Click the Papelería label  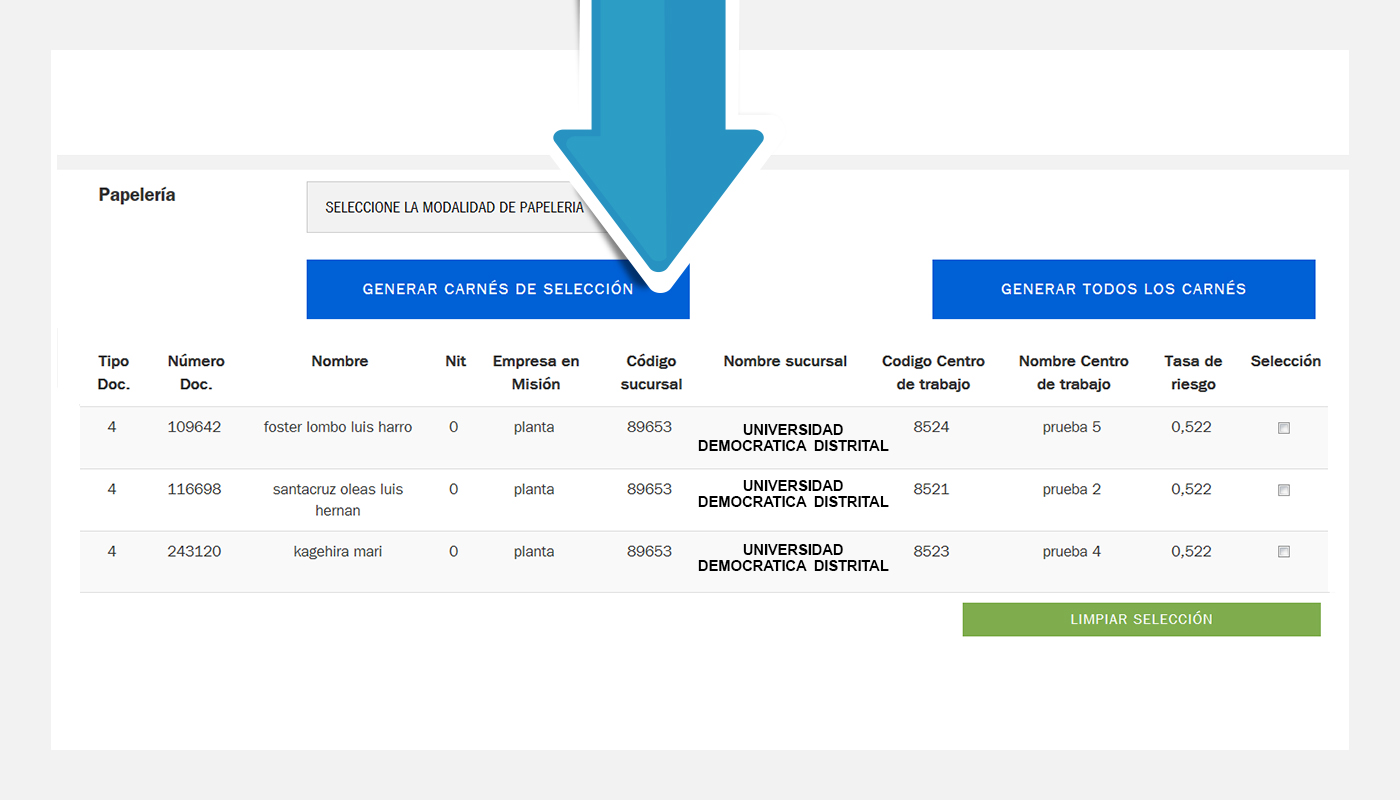(137, 195)
